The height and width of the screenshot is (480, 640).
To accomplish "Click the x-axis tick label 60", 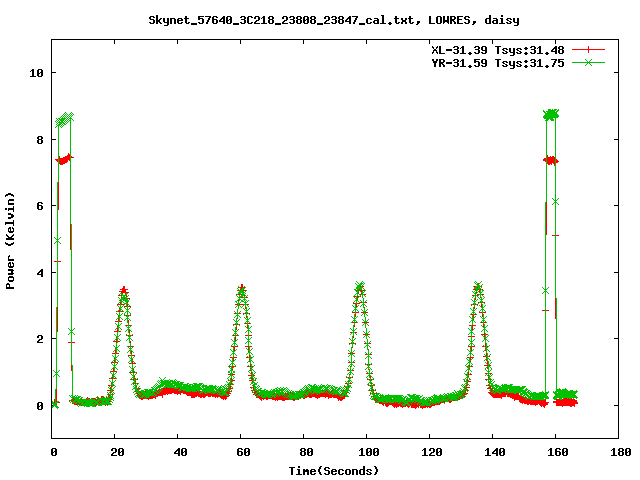I will click(x=243, y=452).
